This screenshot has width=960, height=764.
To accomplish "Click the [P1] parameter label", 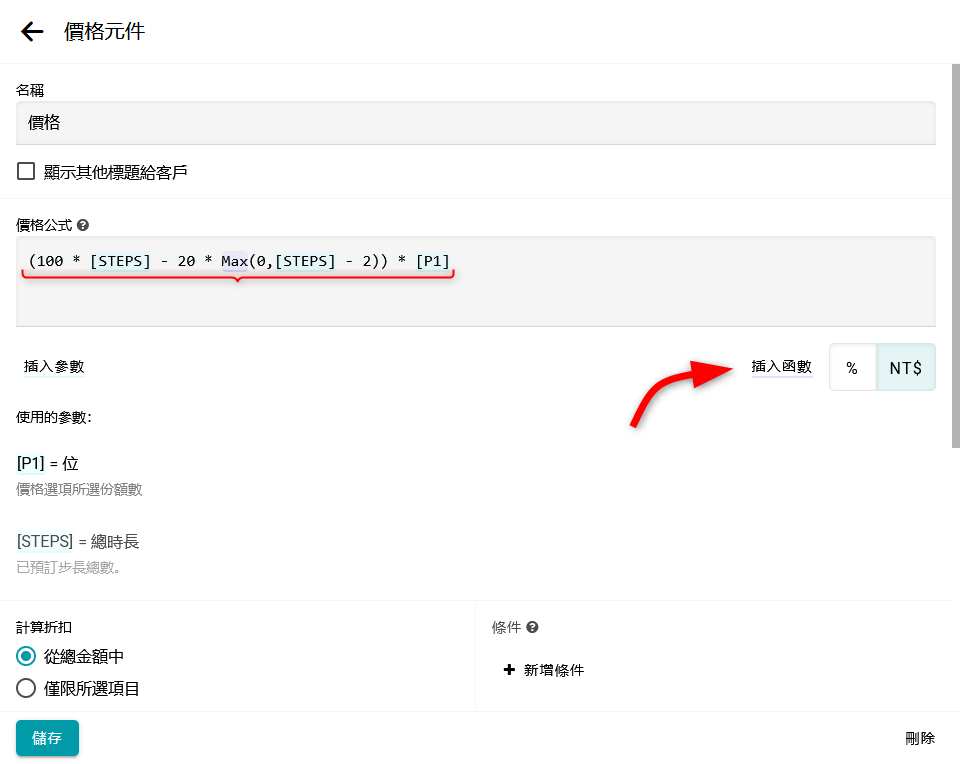I will click(x=31, y=463).
